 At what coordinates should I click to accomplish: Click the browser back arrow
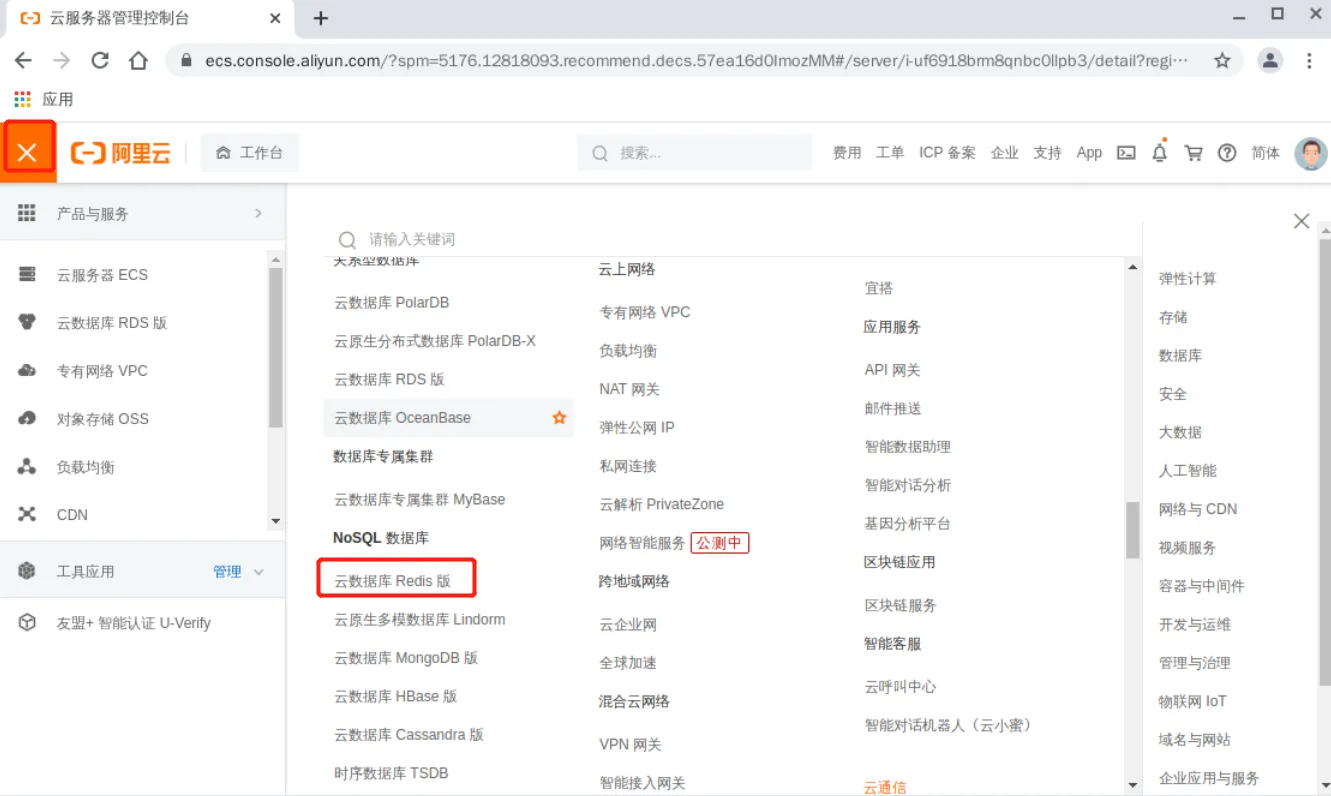tap(24, 60)
